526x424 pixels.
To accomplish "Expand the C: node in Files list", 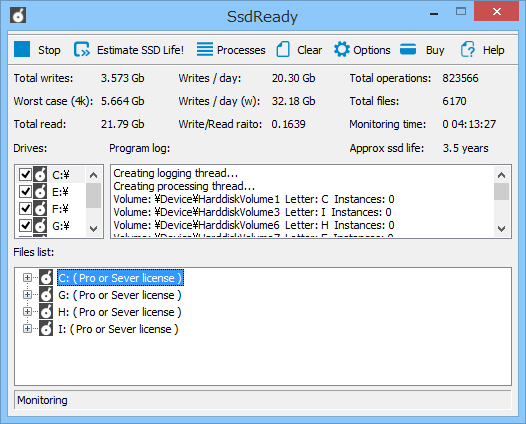I will (27, 278).
